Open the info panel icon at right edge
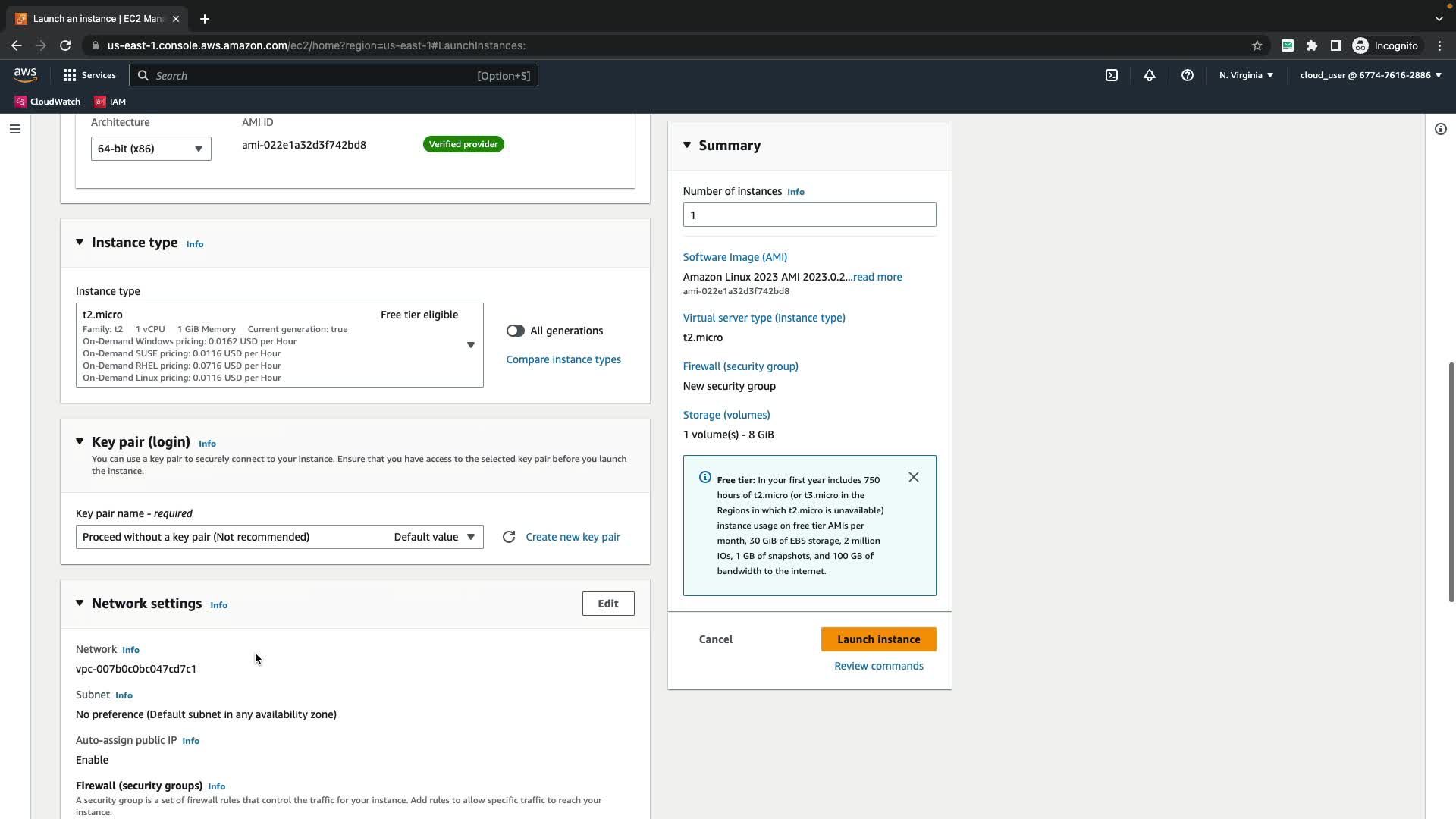The image size is (1456, 819). point(1440,129)
